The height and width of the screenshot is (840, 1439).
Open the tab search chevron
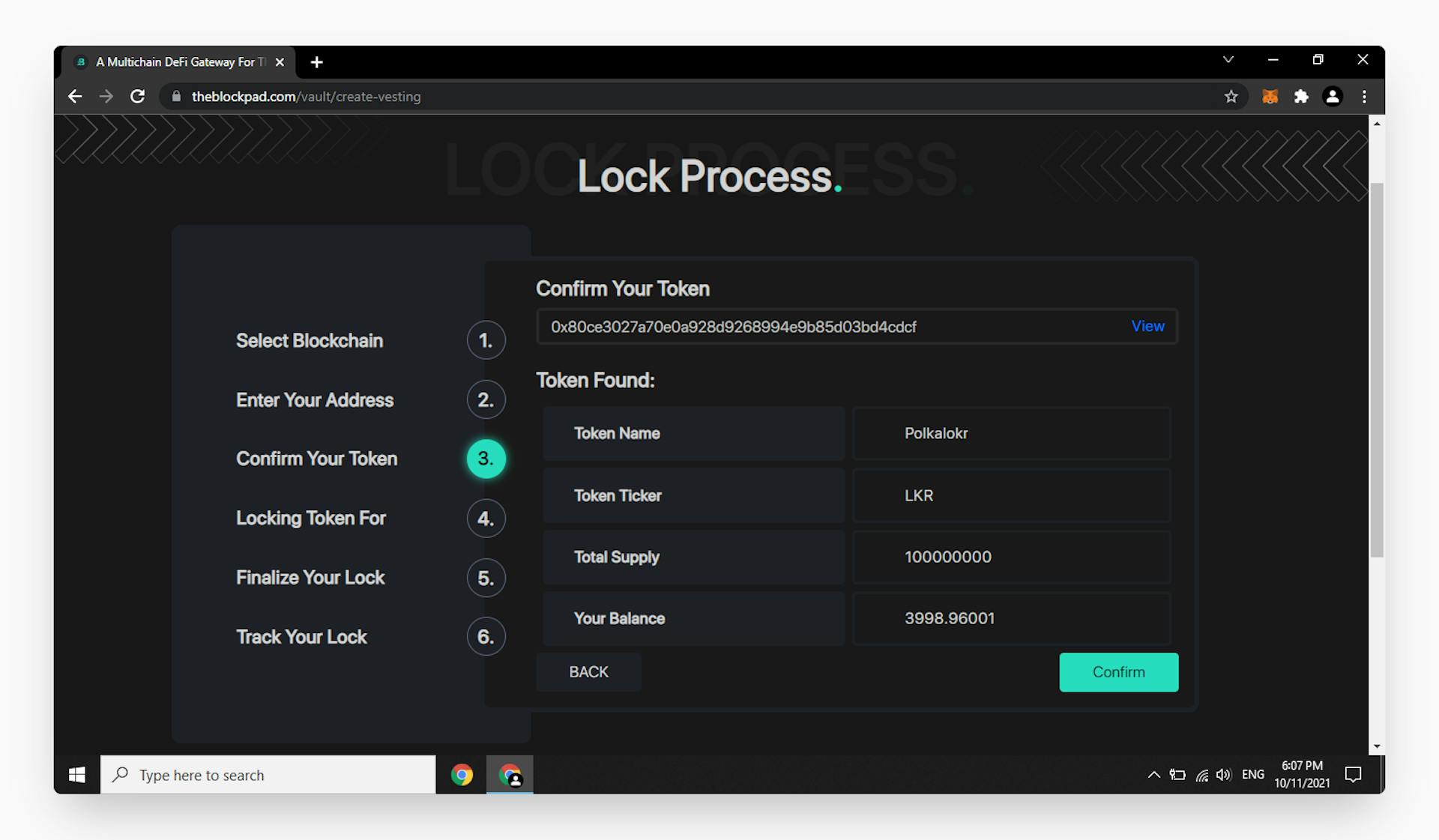[1228, 59]
